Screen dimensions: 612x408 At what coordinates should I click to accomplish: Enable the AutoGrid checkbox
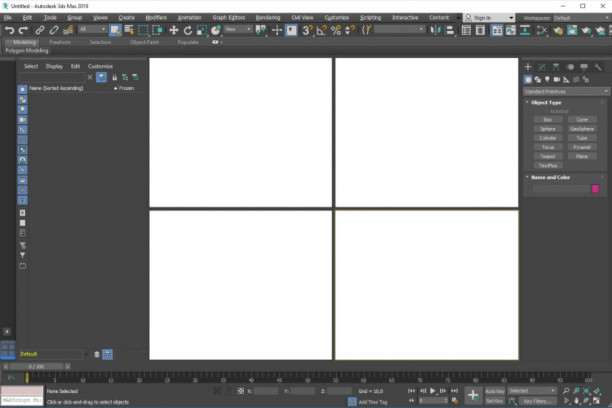(x=547, y=111)
